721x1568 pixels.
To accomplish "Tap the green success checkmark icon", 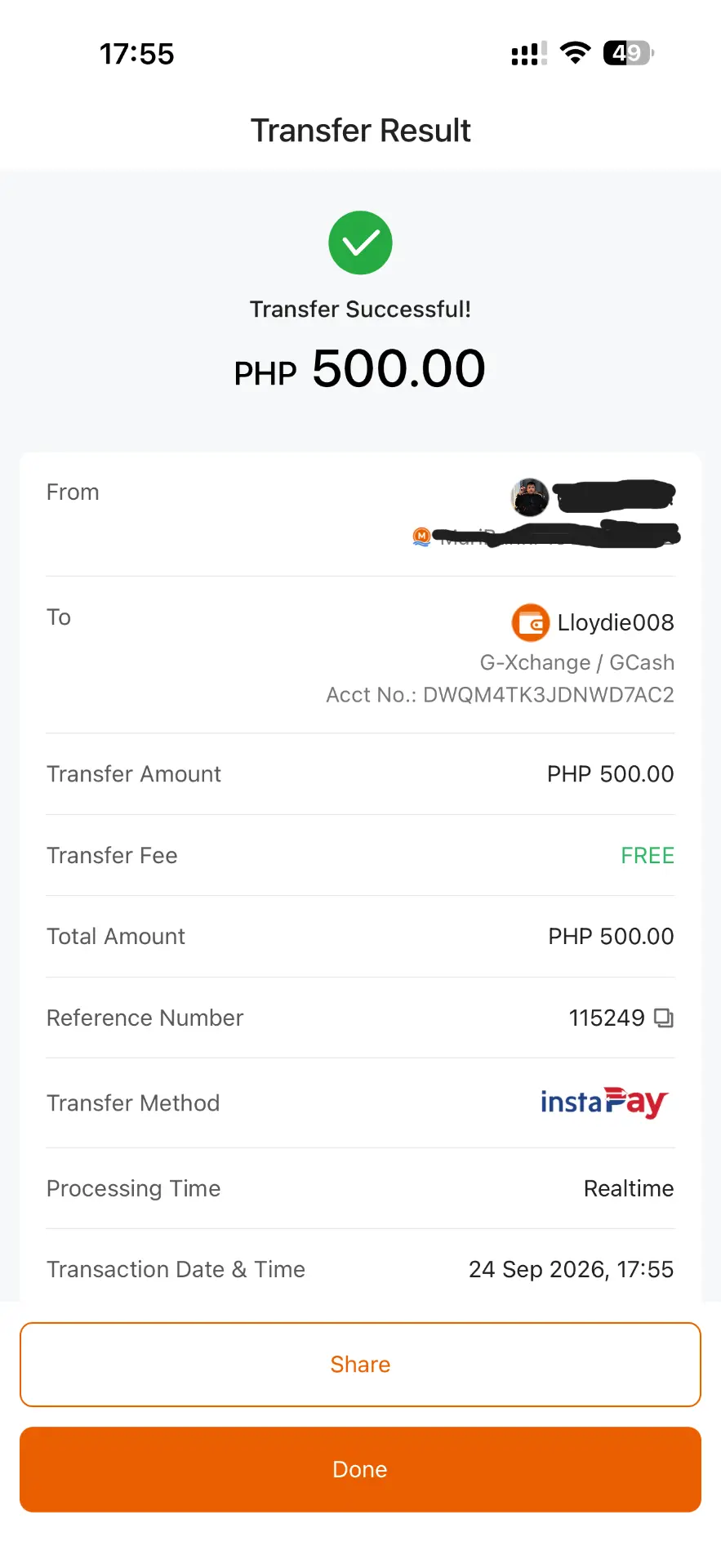I will (x=360, y=243).
